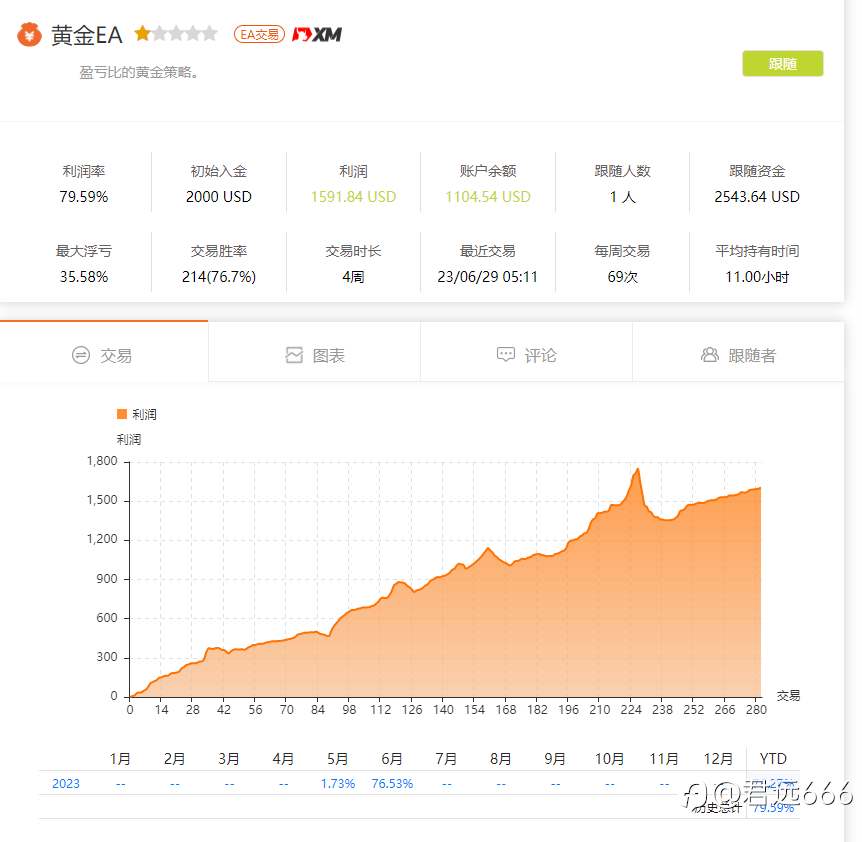The image size is (862, 842).
Task: Click the chart peak near trade 224
Action: [637, 469]
